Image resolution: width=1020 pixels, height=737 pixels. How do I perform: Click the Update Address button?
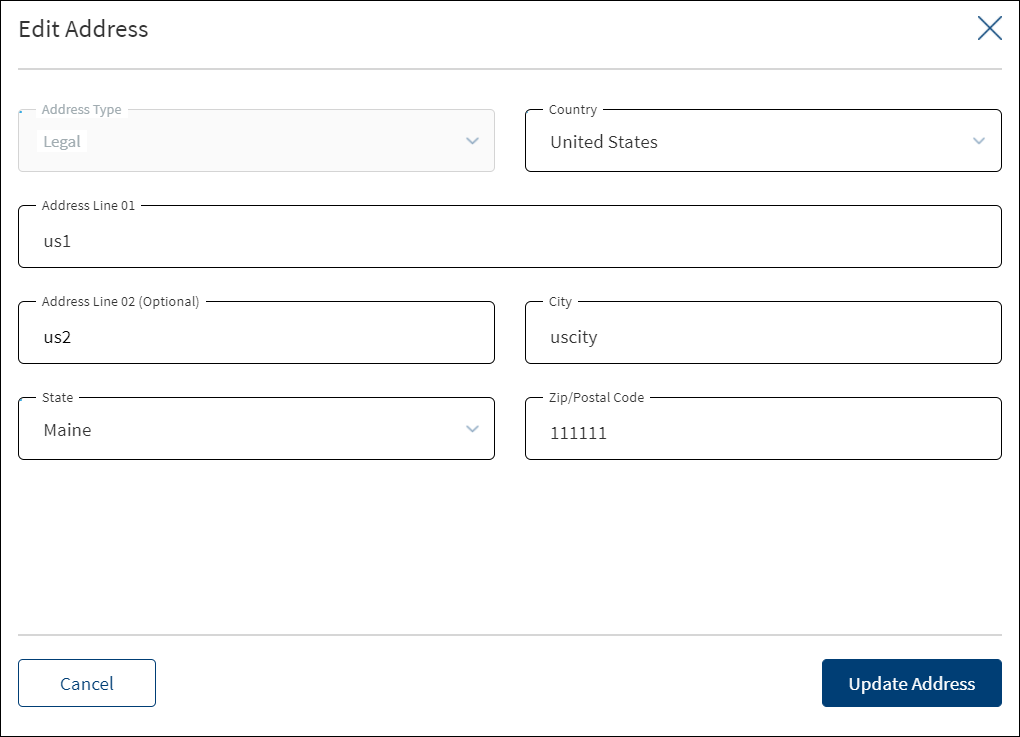[911, 683]
